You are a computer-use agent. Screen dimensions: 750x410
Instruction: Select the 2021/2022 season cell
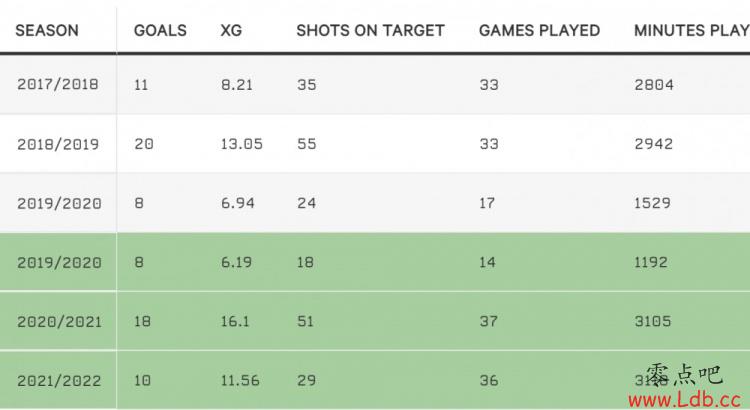click(59, 381)
